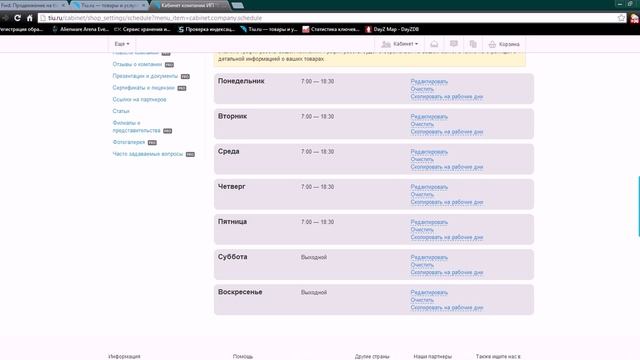The image size is (640, 360).
Task: Open Ссылки на партнеров in sidebar
Action: tap(139, 100)
